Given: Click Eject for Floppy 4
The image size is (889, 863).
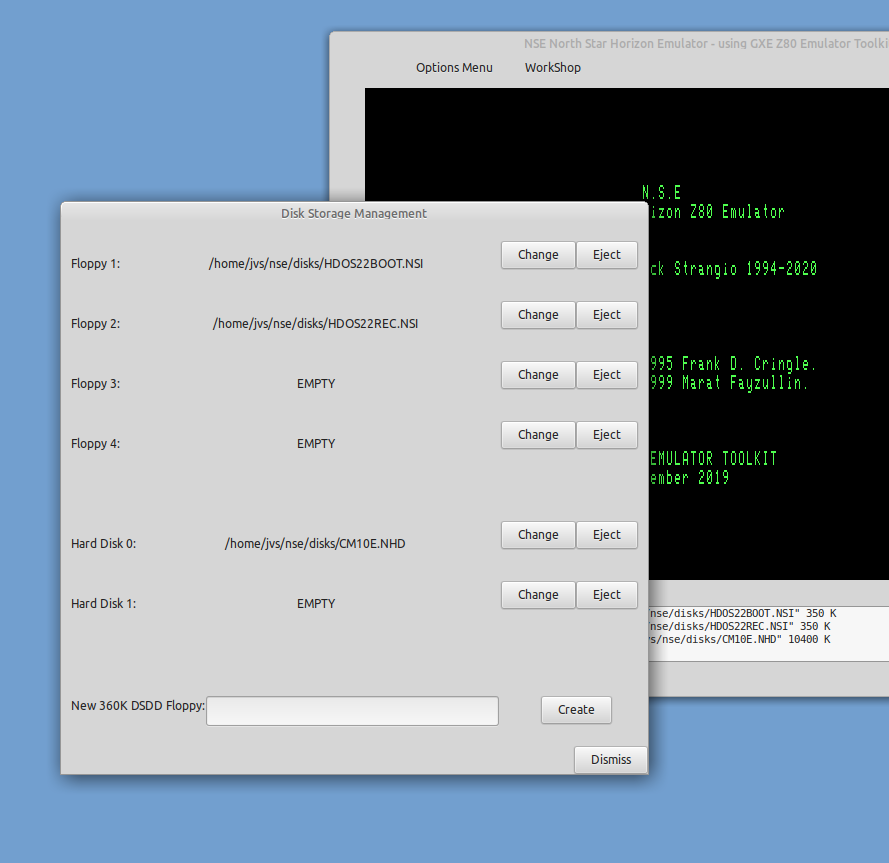Looking at the screenshot, I should pos(607,435).
